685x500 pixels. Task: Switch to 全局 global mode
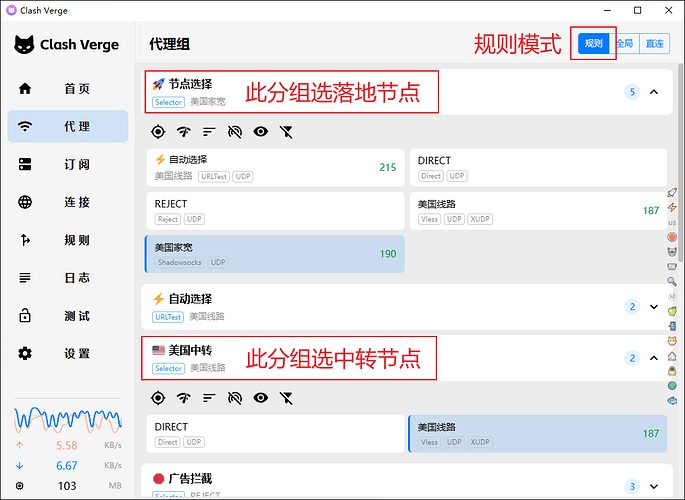(624, 43)
